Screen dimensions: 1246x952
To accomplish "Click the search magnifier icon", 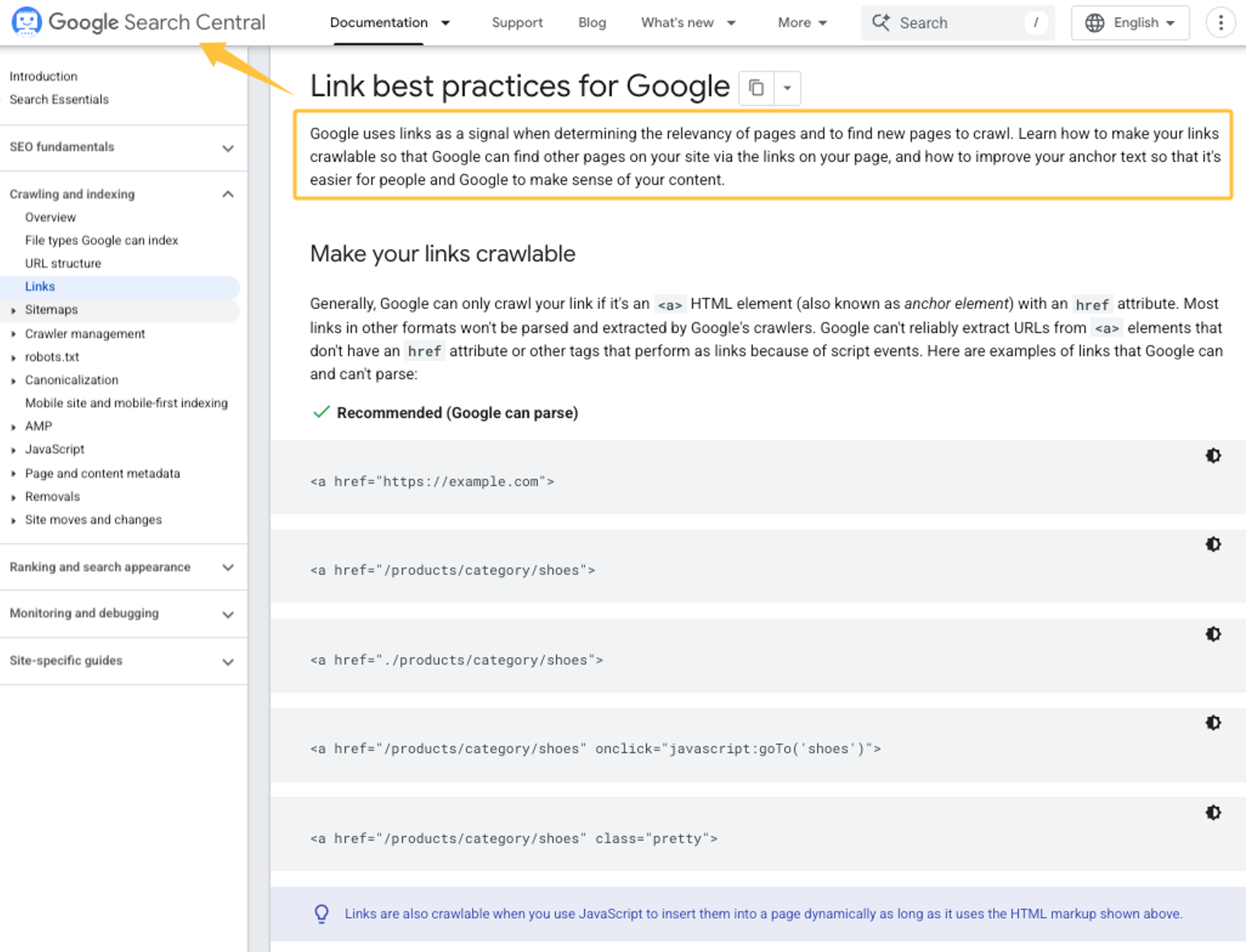I will (x=881, y=23).
